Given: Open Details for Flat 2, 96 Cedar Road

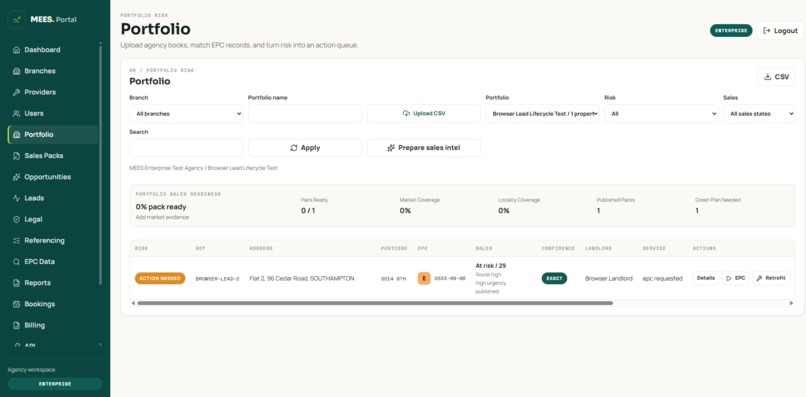Looking at the screenshot, I should [x=705, y=278].
